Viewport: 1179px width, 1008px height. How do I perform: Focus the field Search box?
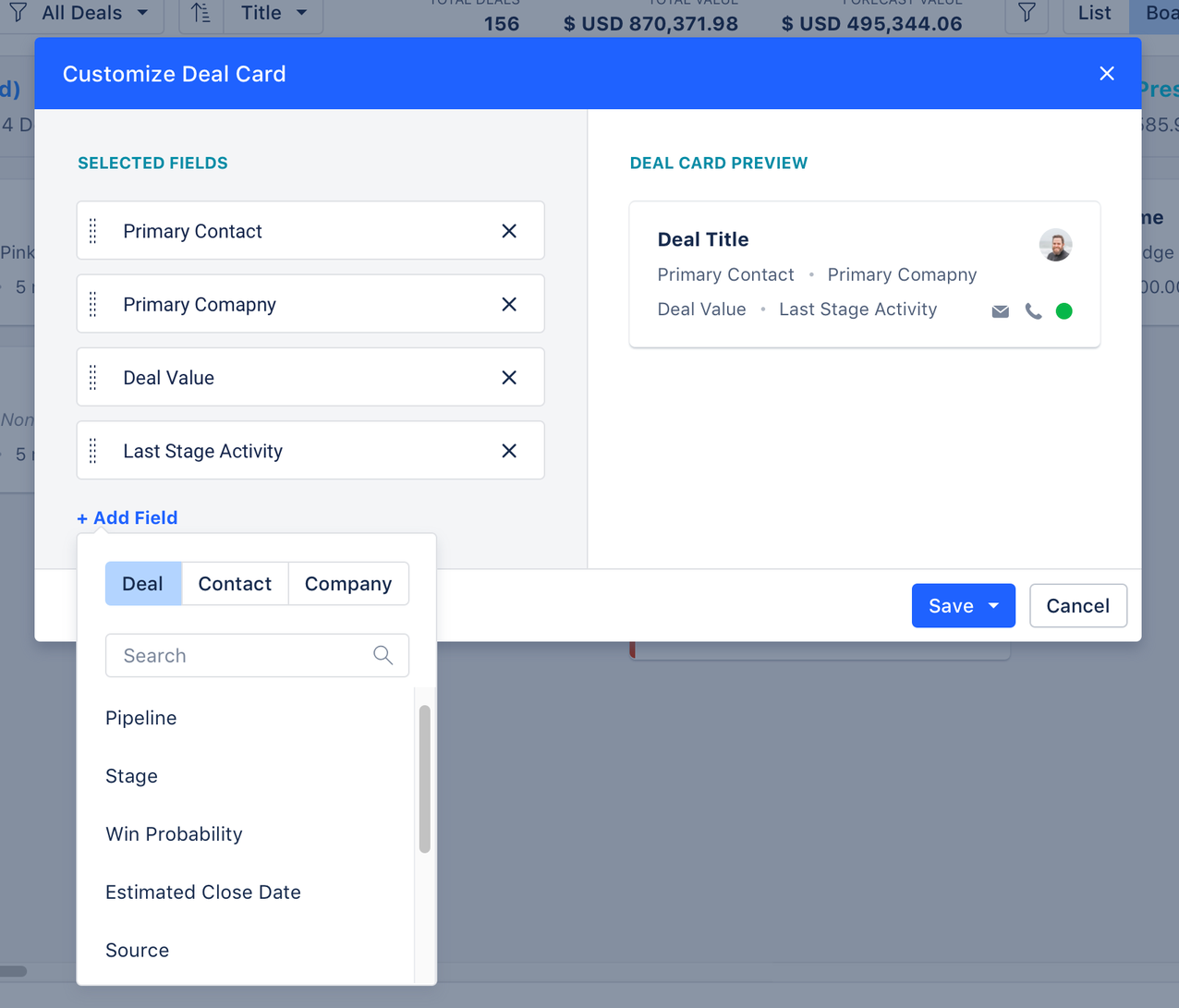tap(257, 655)
